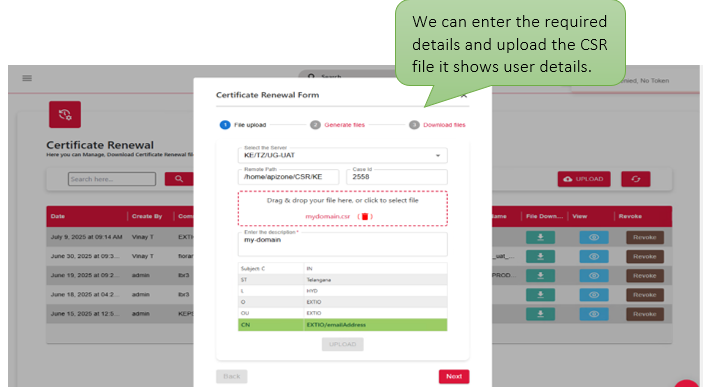This screenshot has height=387, width=707.
Task: Open the hamburger menu icon
Action: point(27,78)
